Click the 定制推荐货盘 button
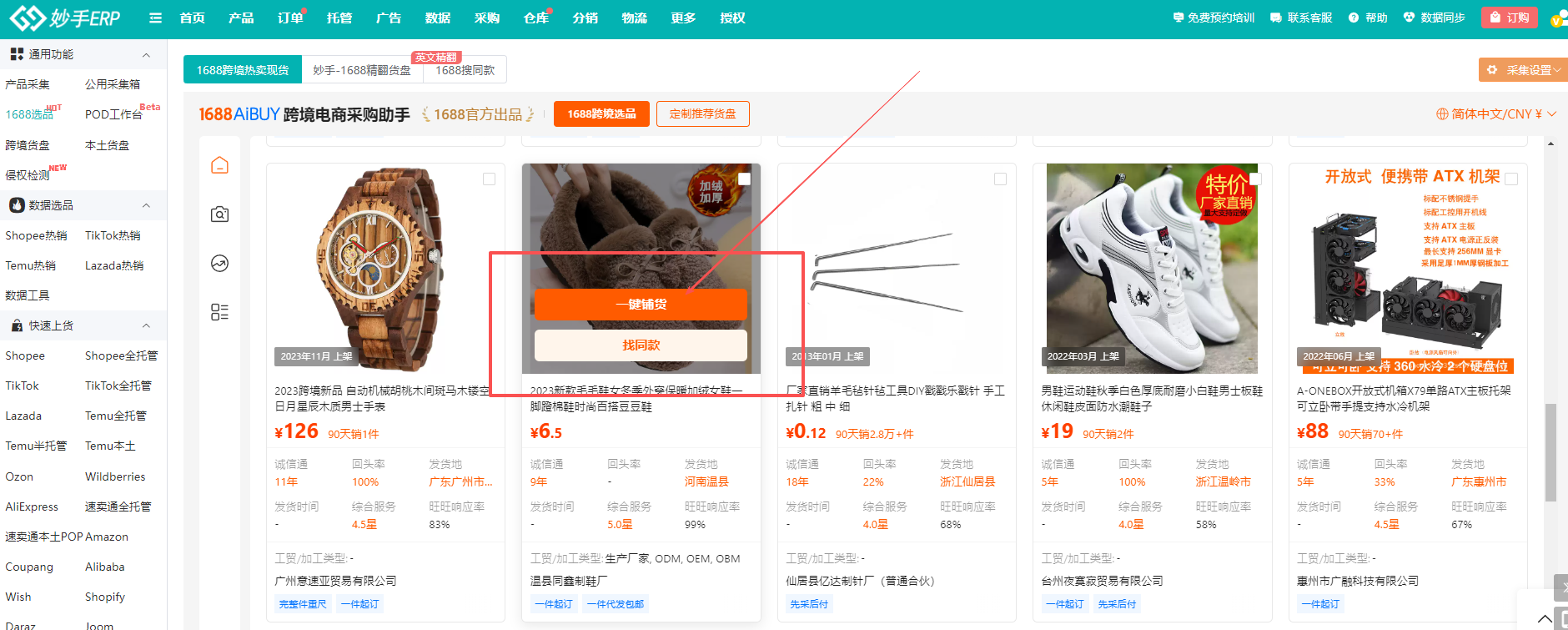The height and width of the screenshot is (630, 1568). [703, 113]
